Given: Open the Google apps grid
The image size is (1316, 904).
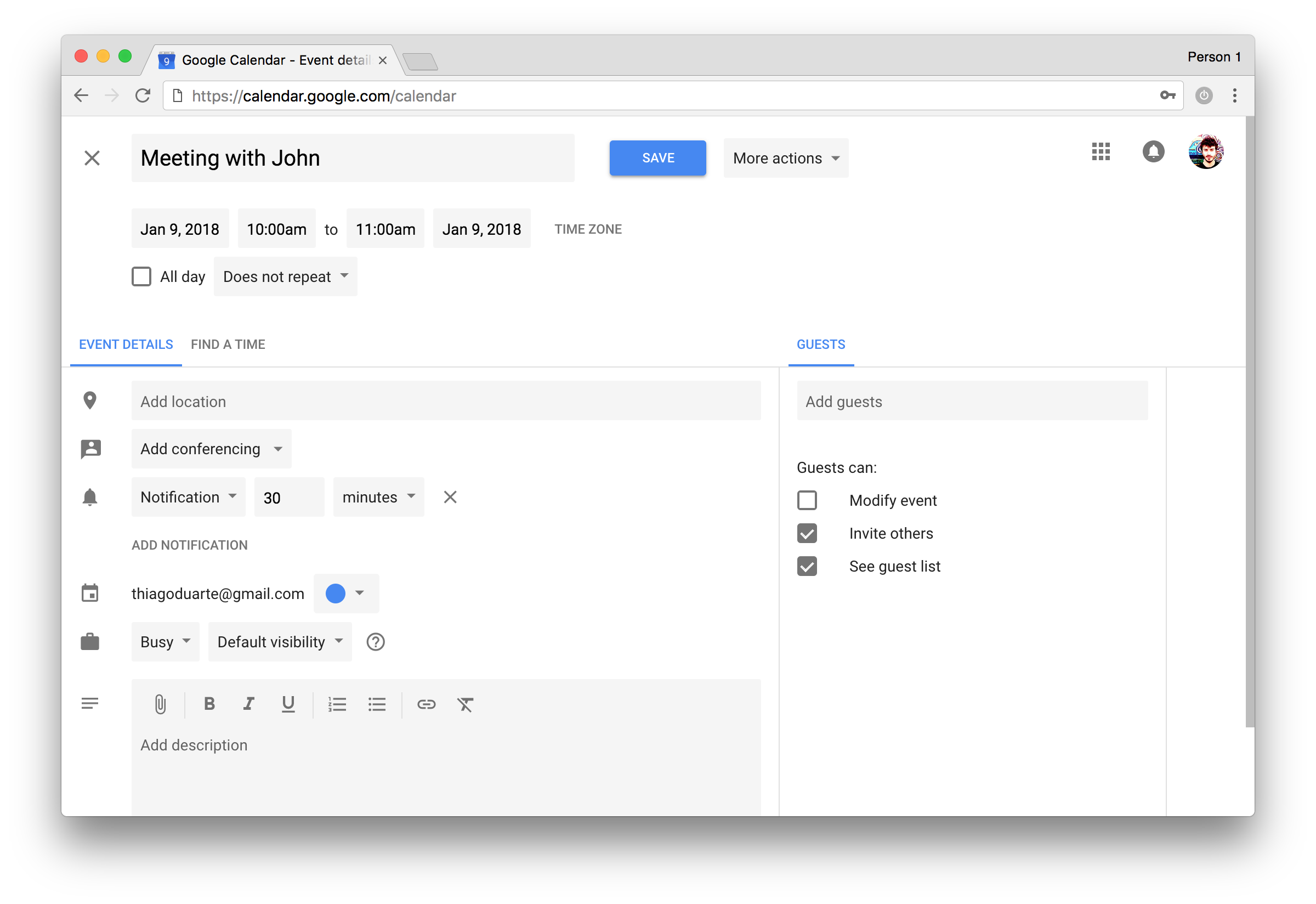Looking at the screenshot, I should [1101, 152].
